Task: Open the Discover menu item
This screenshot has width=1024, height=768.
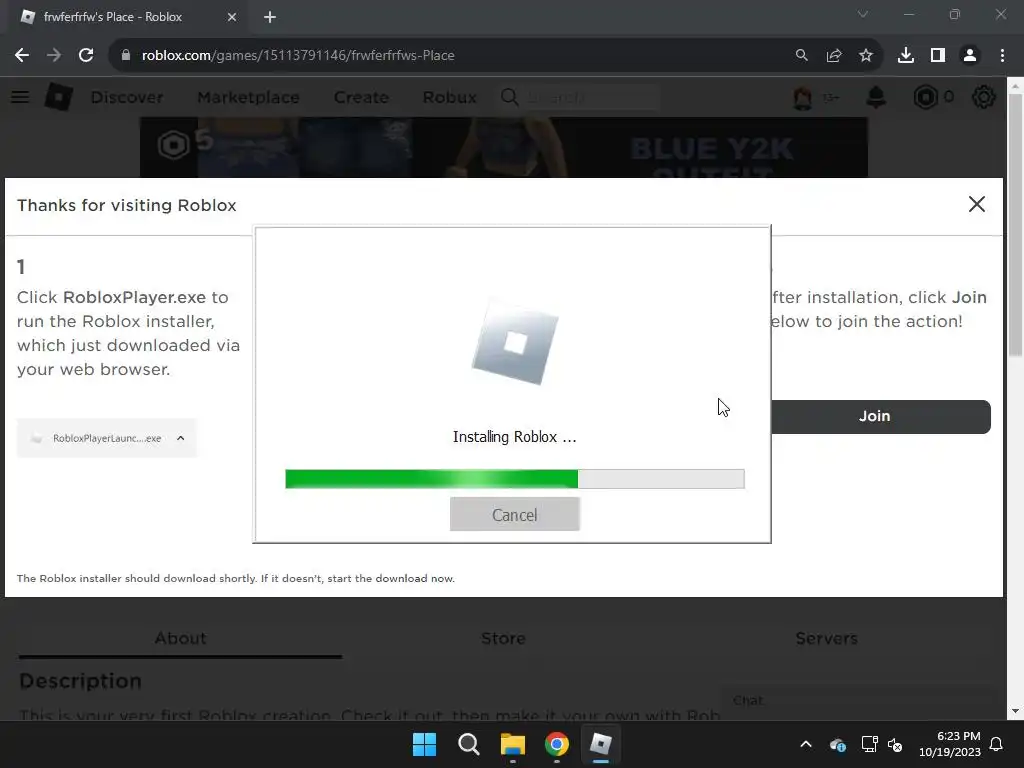Action: pyautogui.click(x=127, y=97)
